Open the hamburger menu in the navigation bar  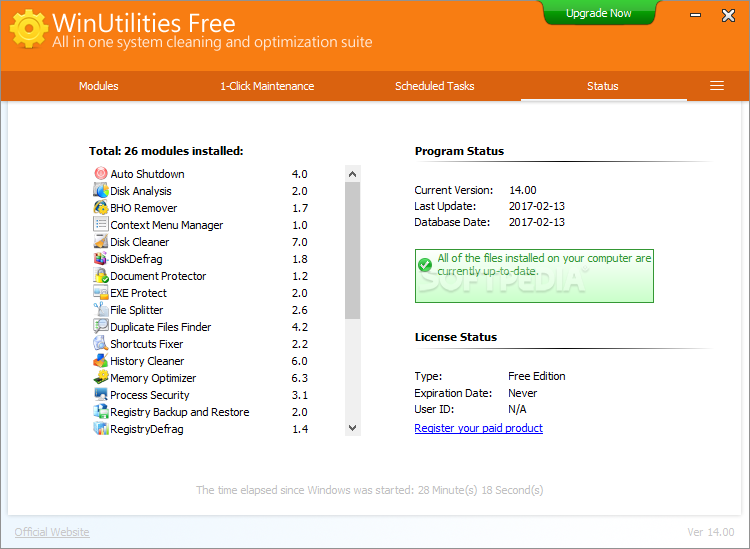pos(717,86)
